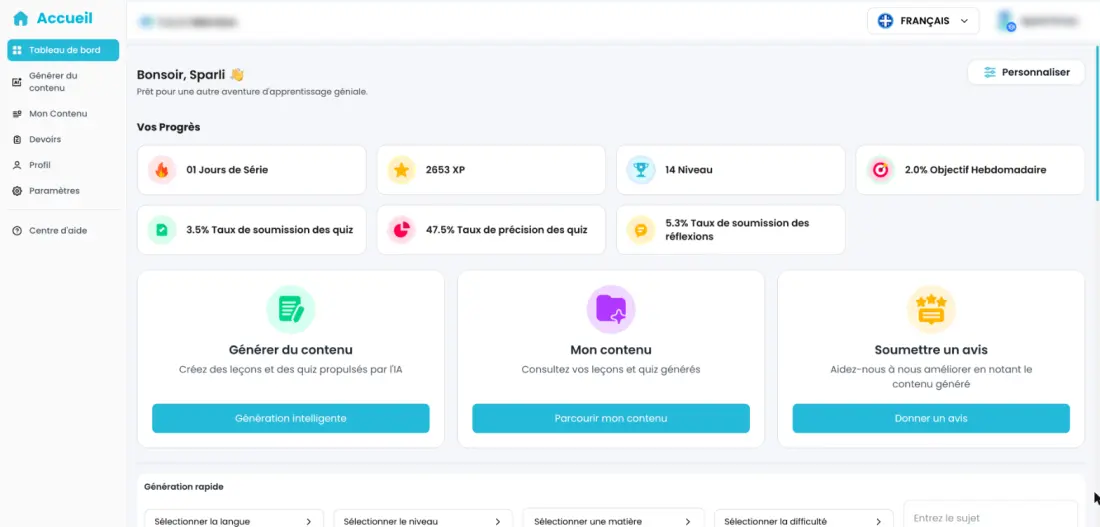1100x527 pixels.
Task: Click the Donner un avis button
Action: tap(931, 418)
